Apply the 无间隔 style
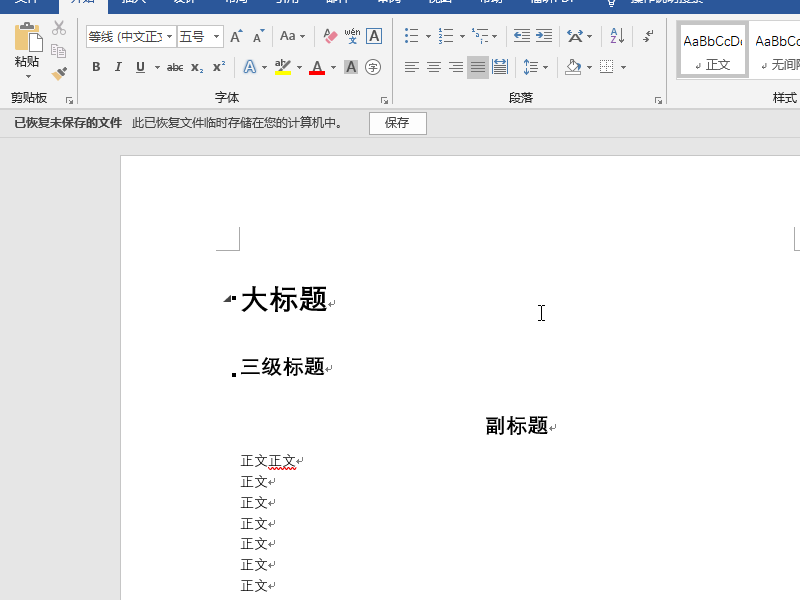 (x=776, y=50)
